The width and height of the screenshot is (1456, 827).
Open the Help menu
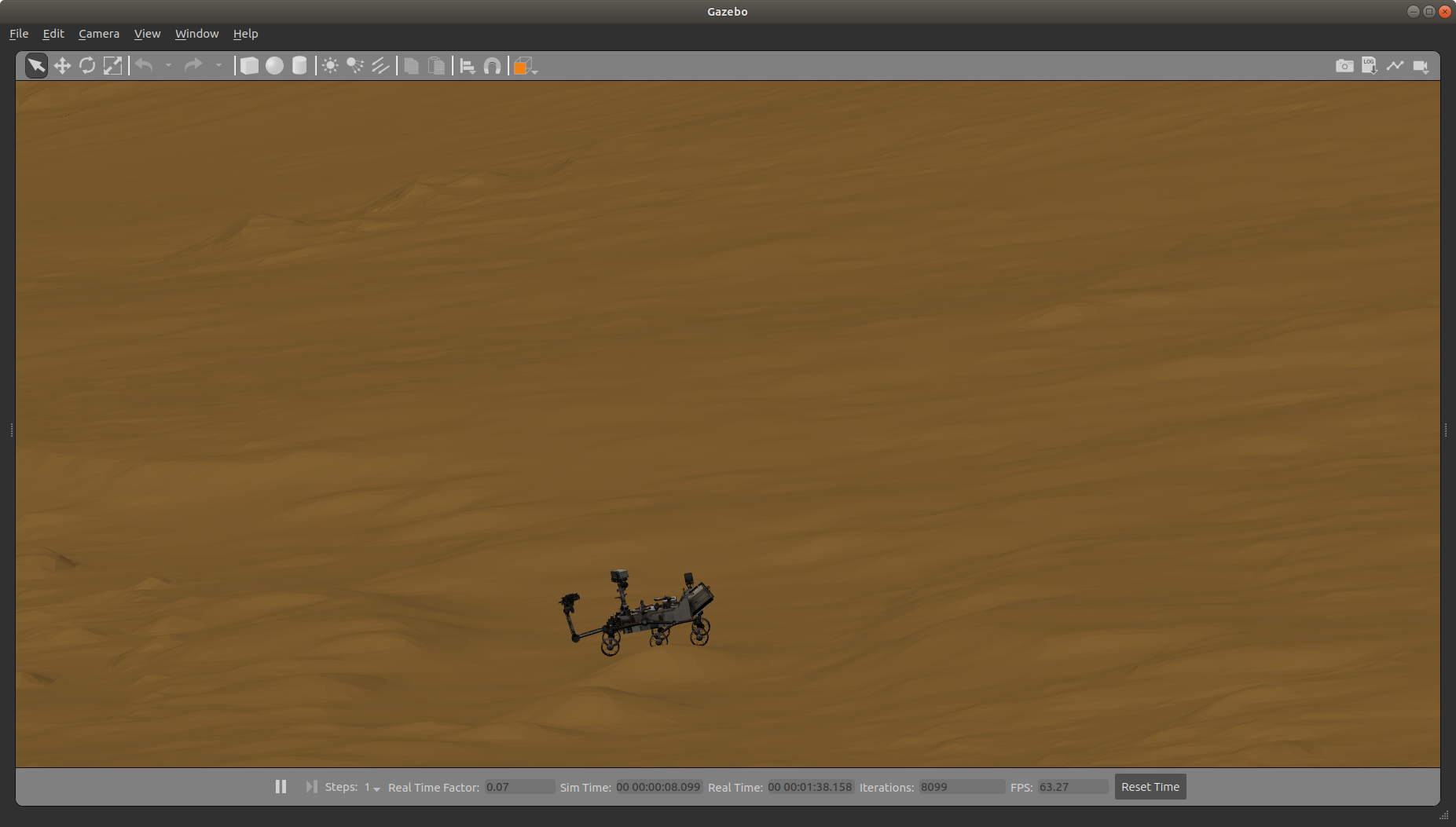pos(245,34)
